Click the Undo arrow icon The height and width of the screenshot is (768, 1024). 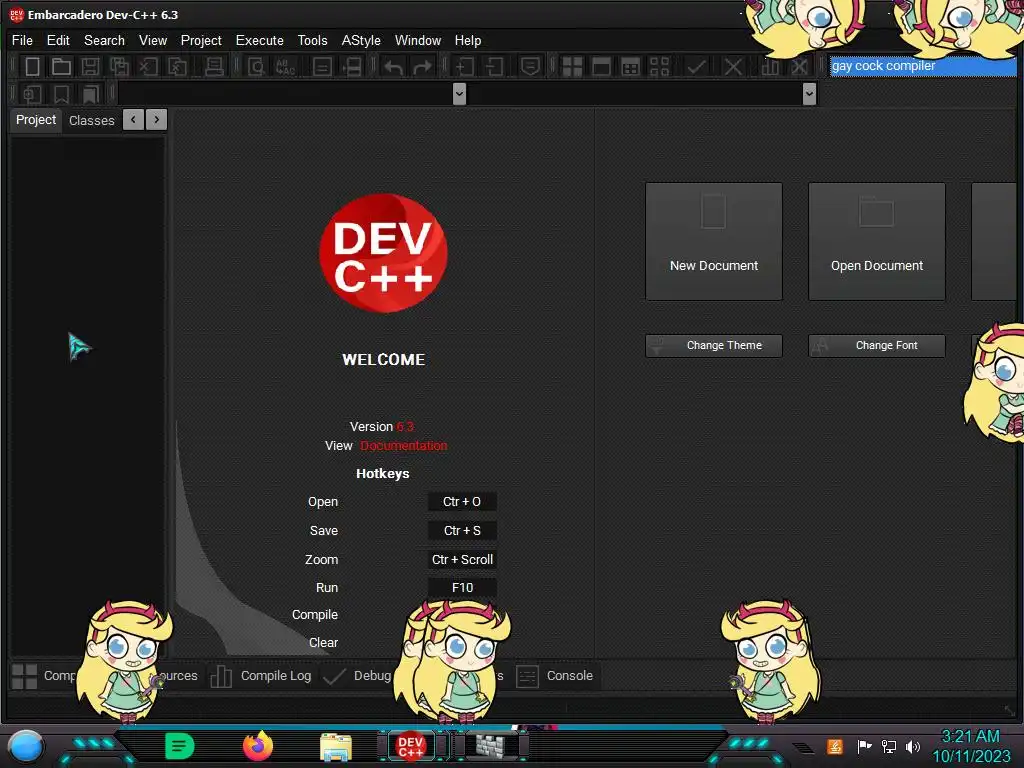393,66
